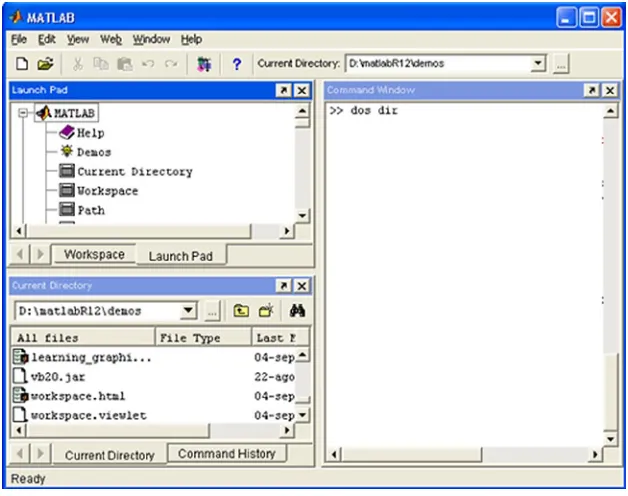Click the MATLAB title bar logo icon
Image resolution: width=628 pixels, height=496 pixels.
click(x=16, y=17)
